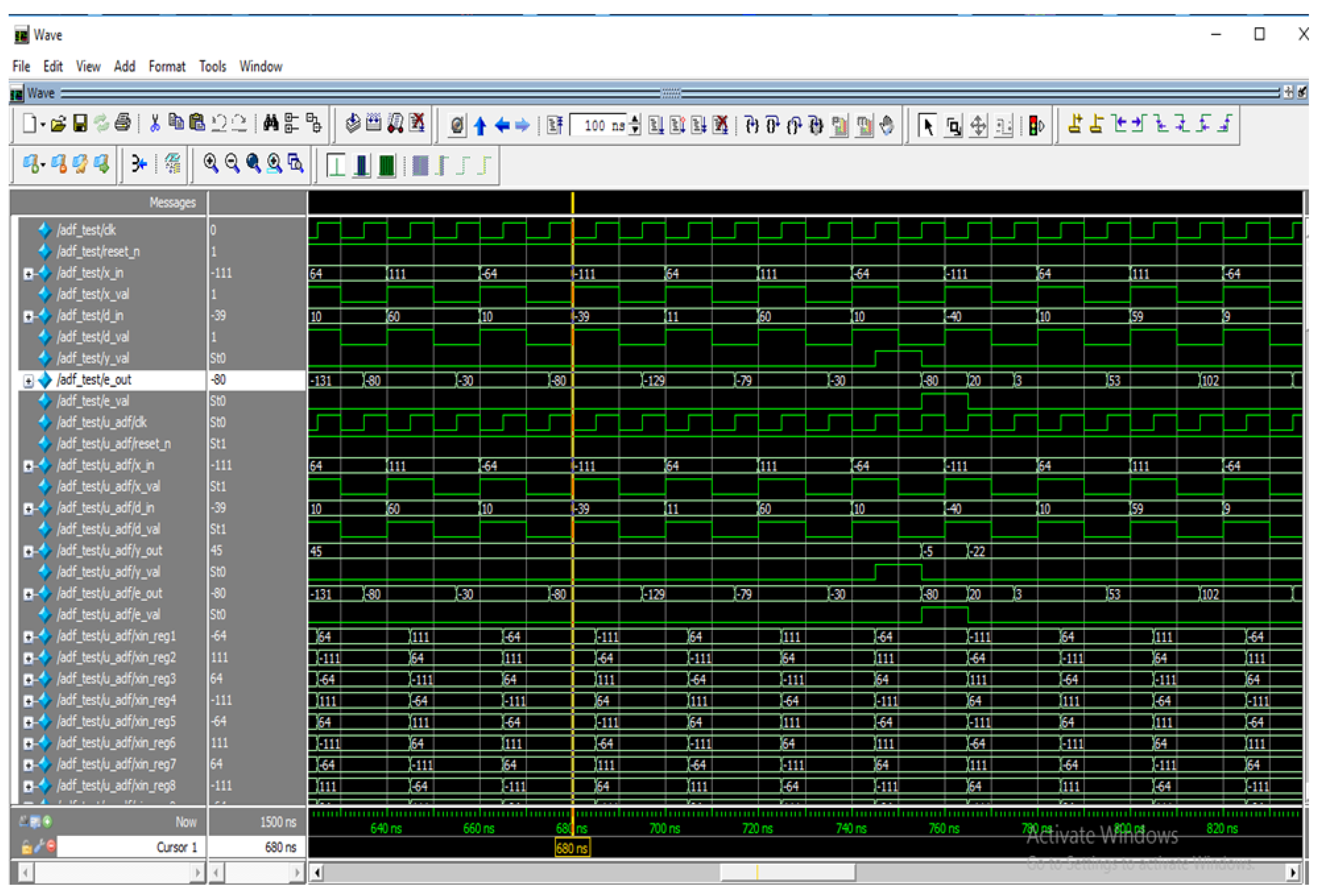
Task: Expand the /adf_test/u_adf/y_out signal
Action: pyautogui.click(x=28, y=551)
